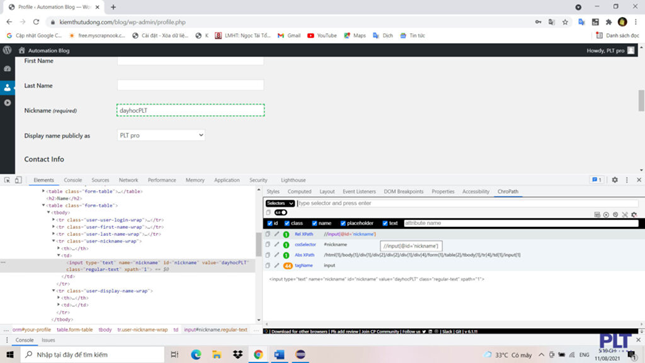The image size is (645, 363).
Task: Edit the cssSelector with pencil icon
Action: pos(276,244)
